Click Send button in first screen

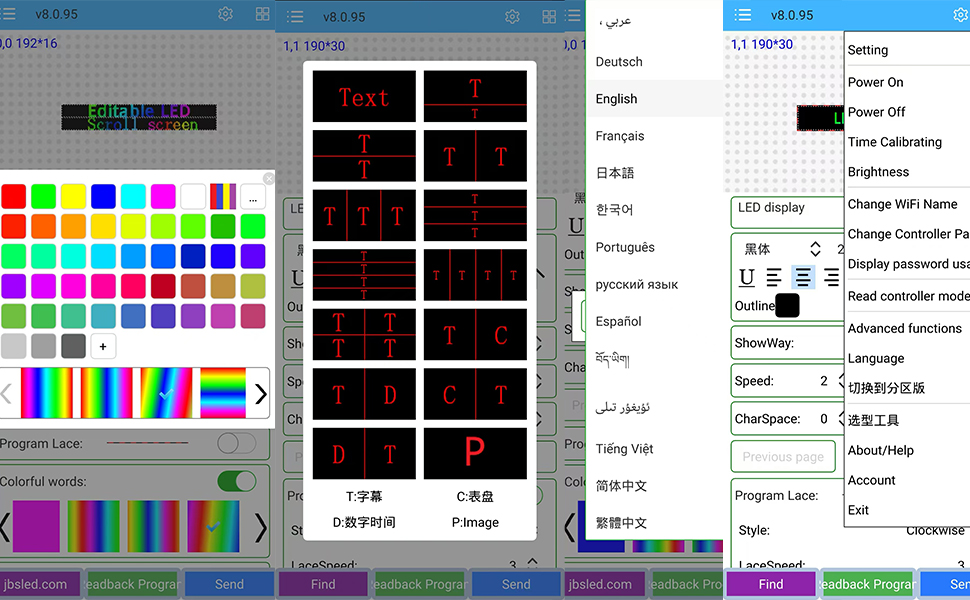(x=229, y=584)
